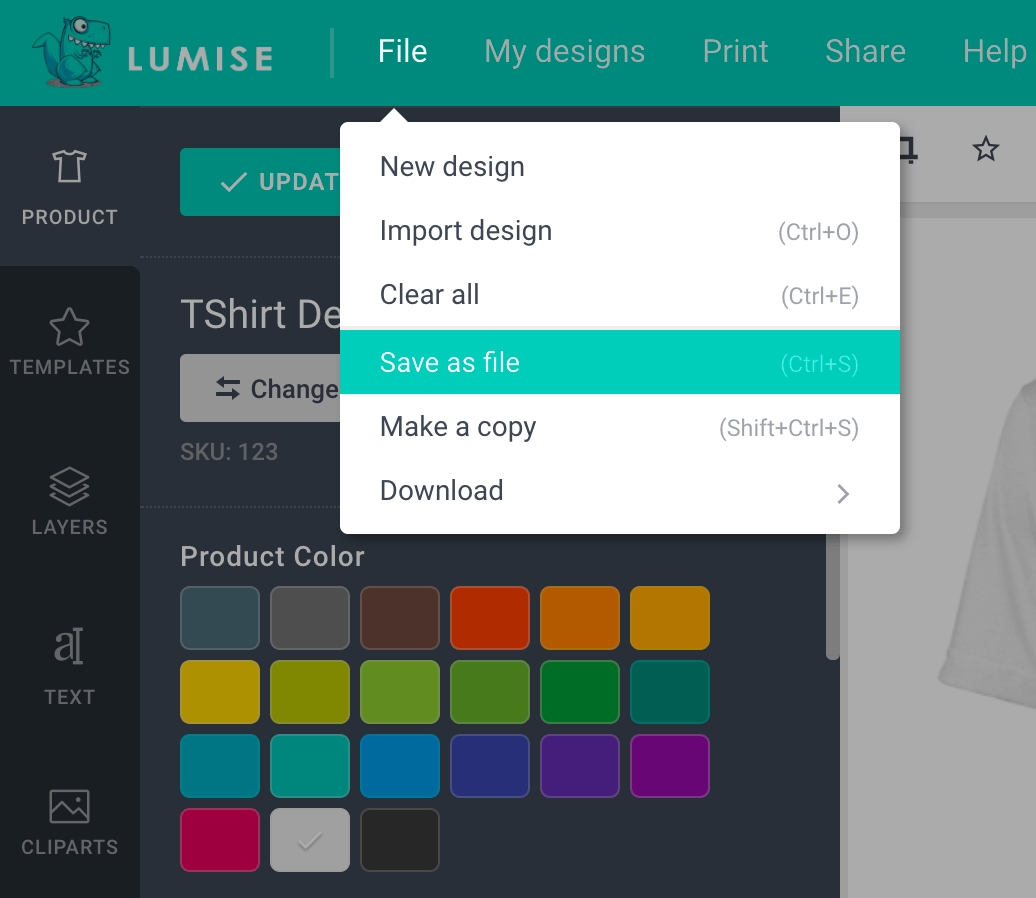
Task: Open the Product panel t-shirt icon
Action: (69, 167)
